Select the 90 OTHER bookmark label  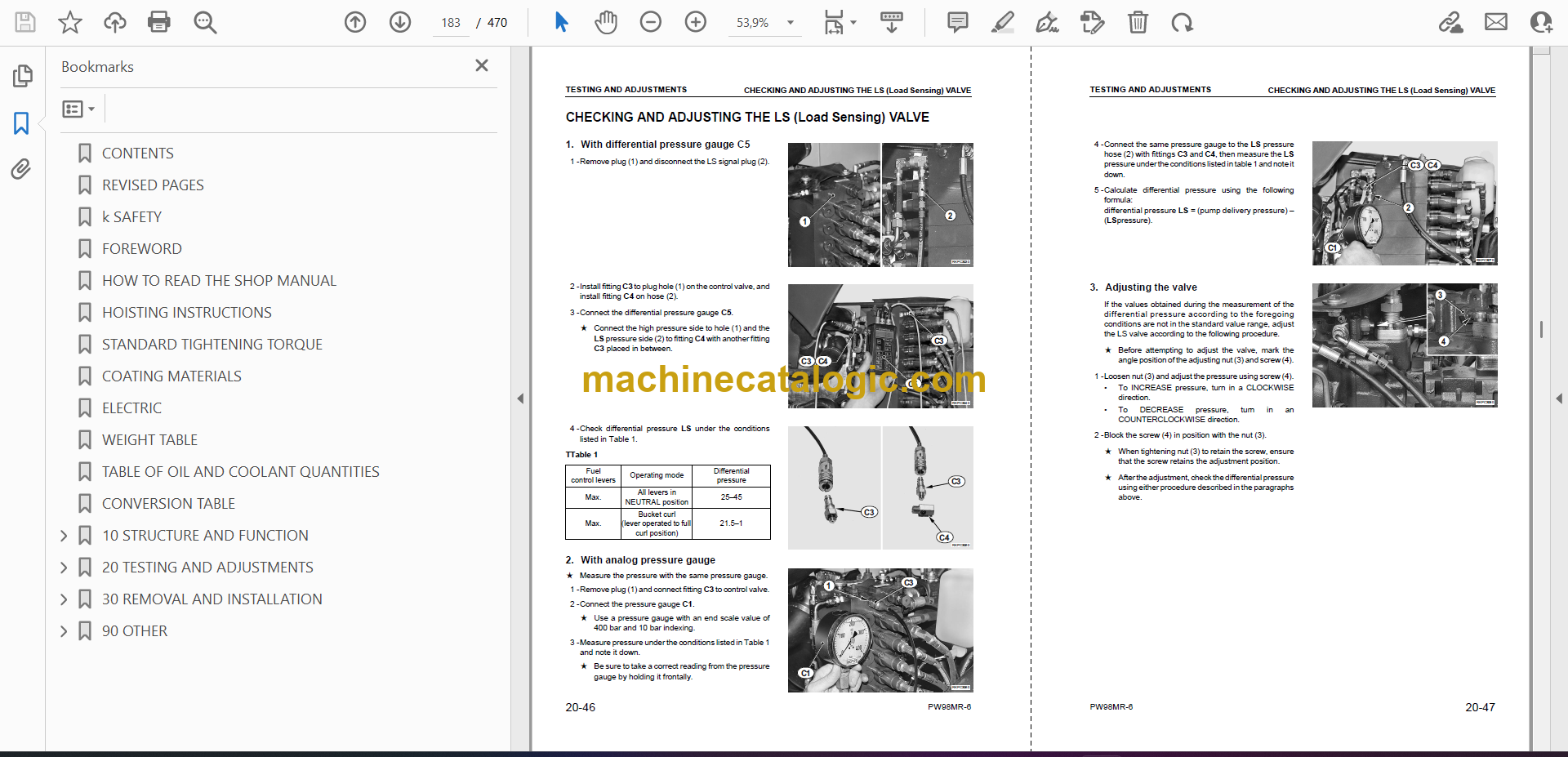pyautogui.click(x=135, y=631)
